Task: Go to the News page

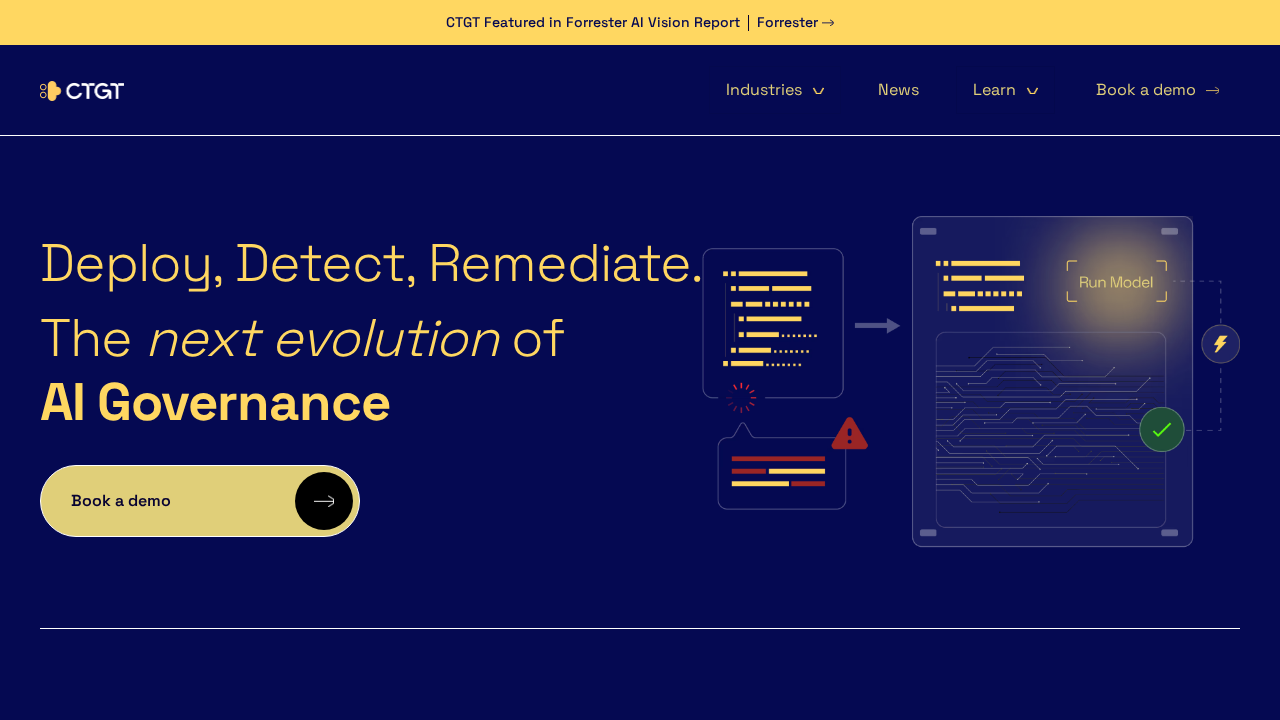Action: pos(898,90)
